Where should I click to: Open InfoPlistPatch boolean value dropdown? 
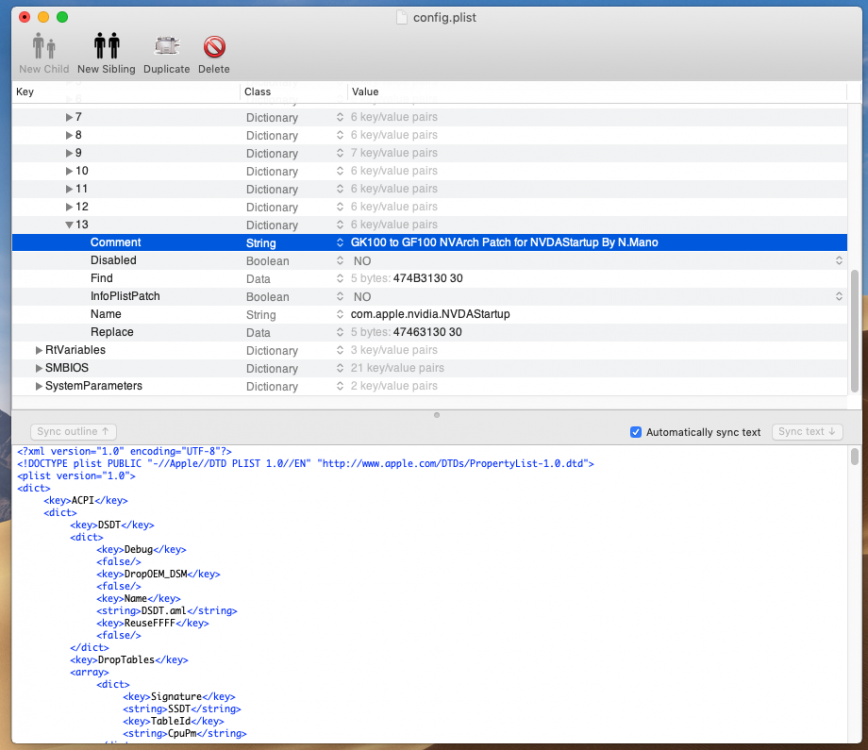(x=839, y=296)
